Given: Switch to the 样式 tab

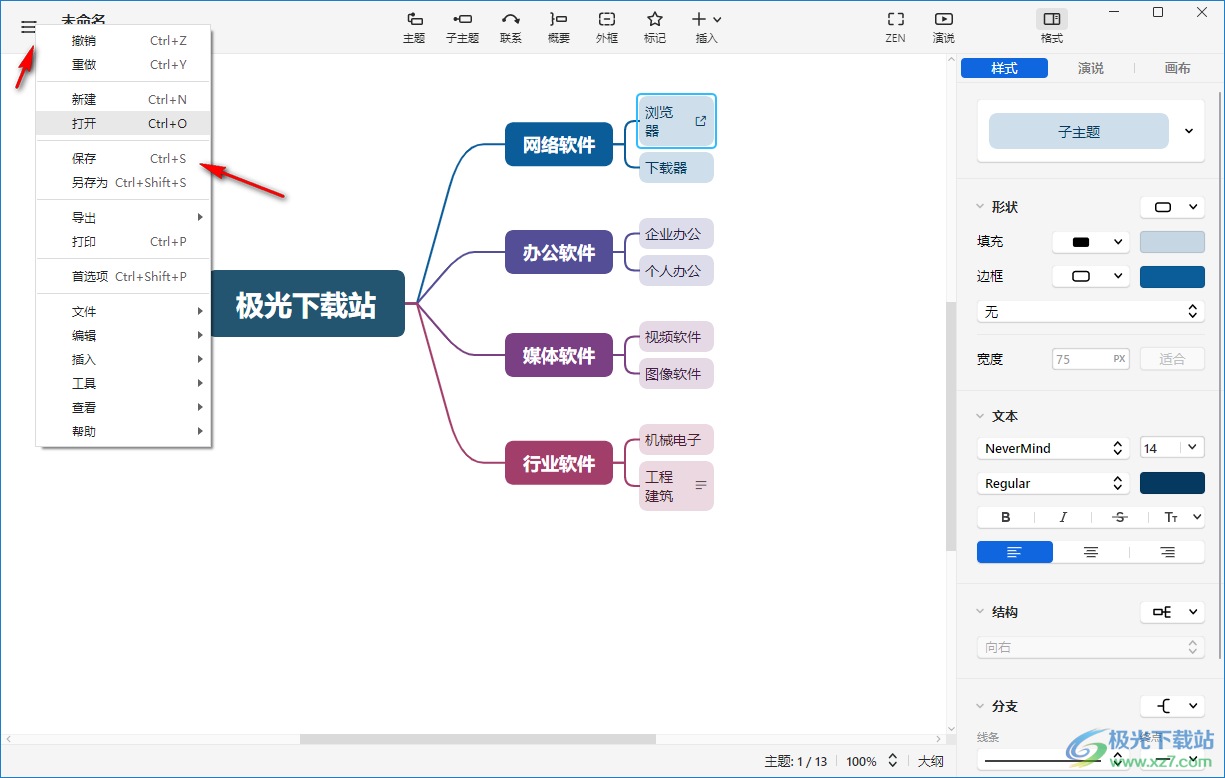Looking at the screenshot, I should point(1004,68).
